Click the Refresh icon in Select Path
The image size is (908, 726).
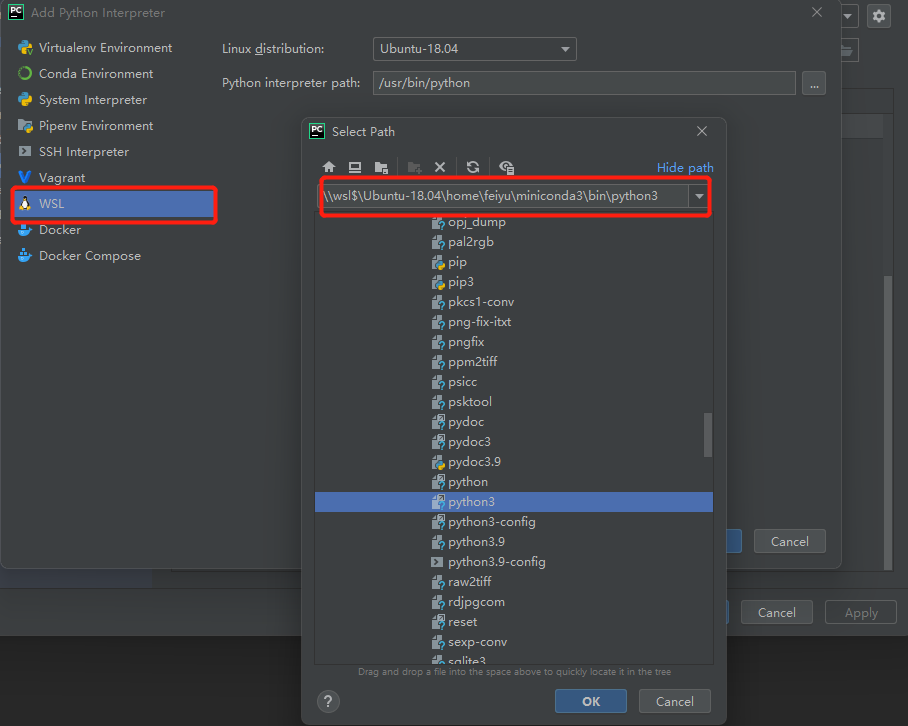click(473, 167)
